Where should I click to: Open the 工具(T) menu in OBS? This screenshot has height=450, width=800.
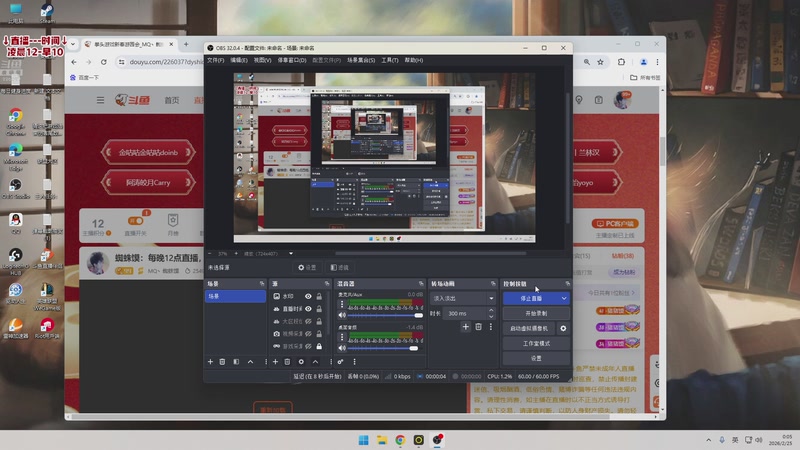[390, 60]
